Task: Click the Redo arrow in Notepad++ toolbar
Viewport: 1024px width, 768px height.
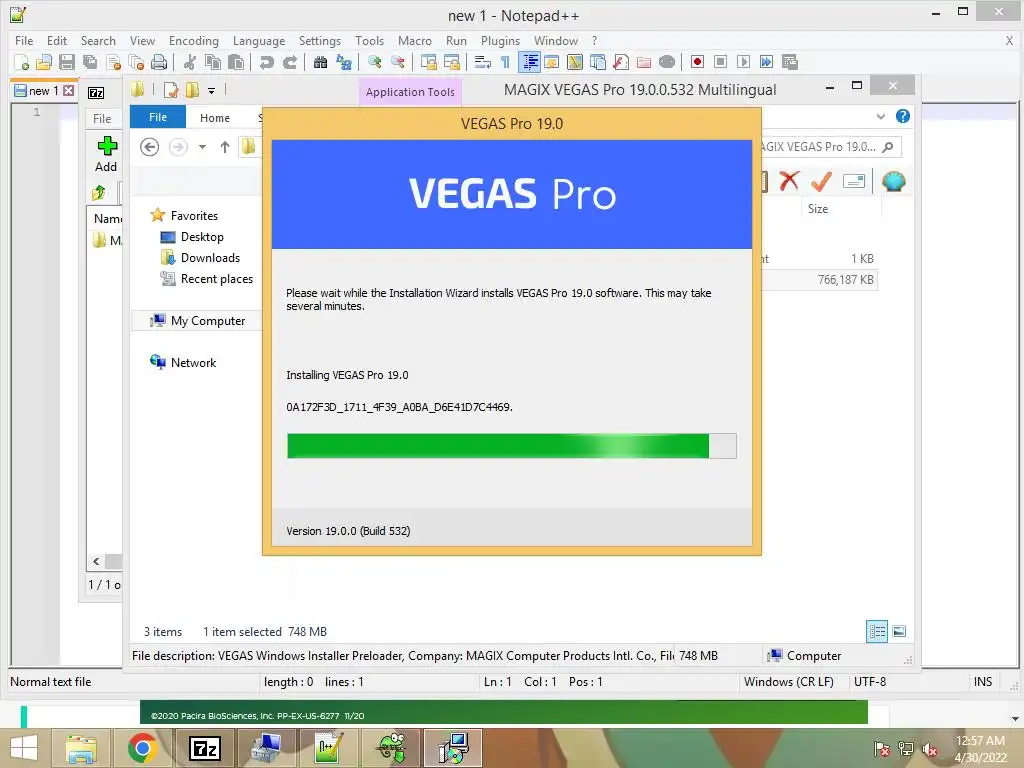Action: pyautogui.click(x=290, y=62)
